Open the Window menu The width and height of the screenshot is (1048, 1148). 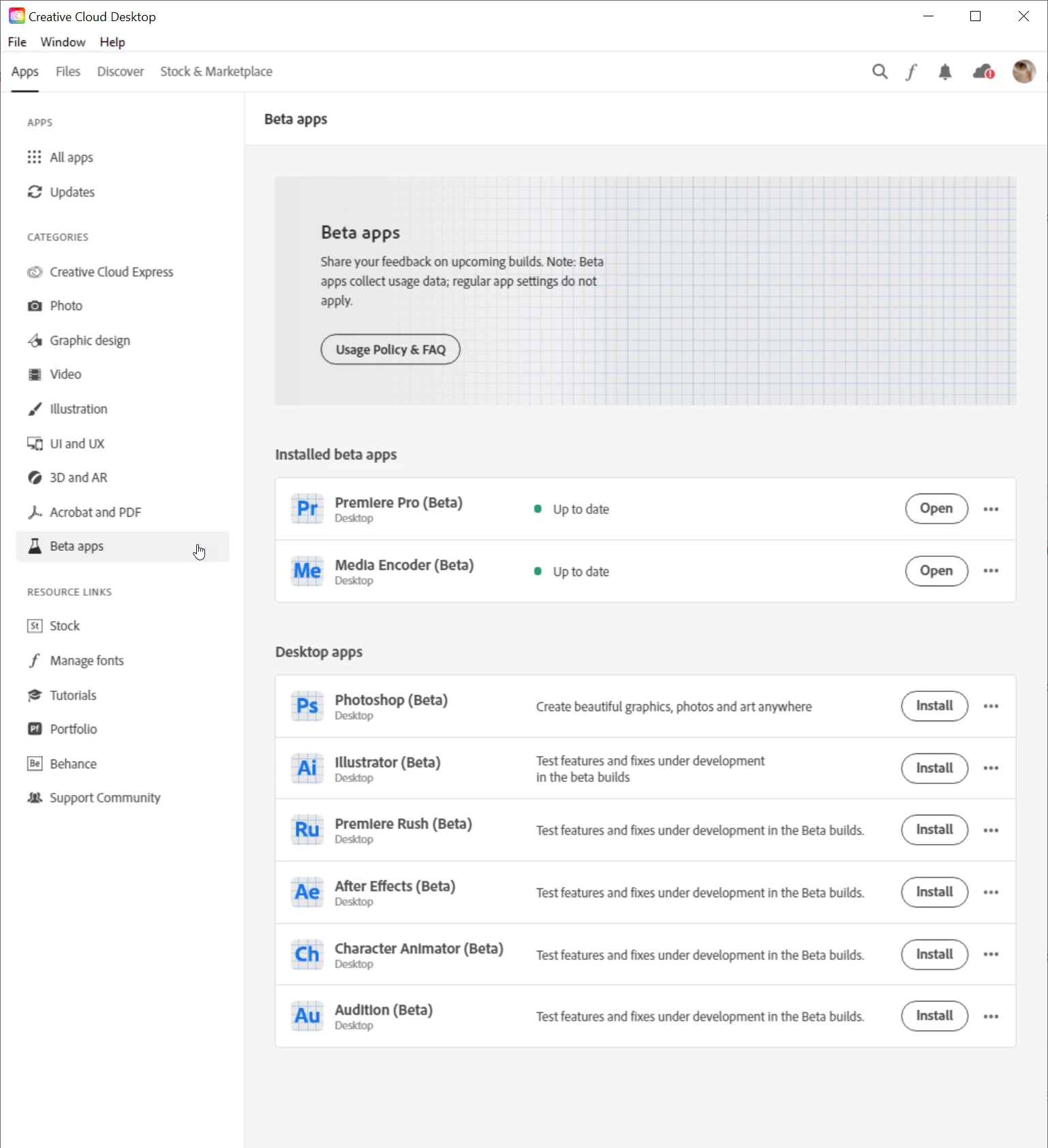pos(63,42)
